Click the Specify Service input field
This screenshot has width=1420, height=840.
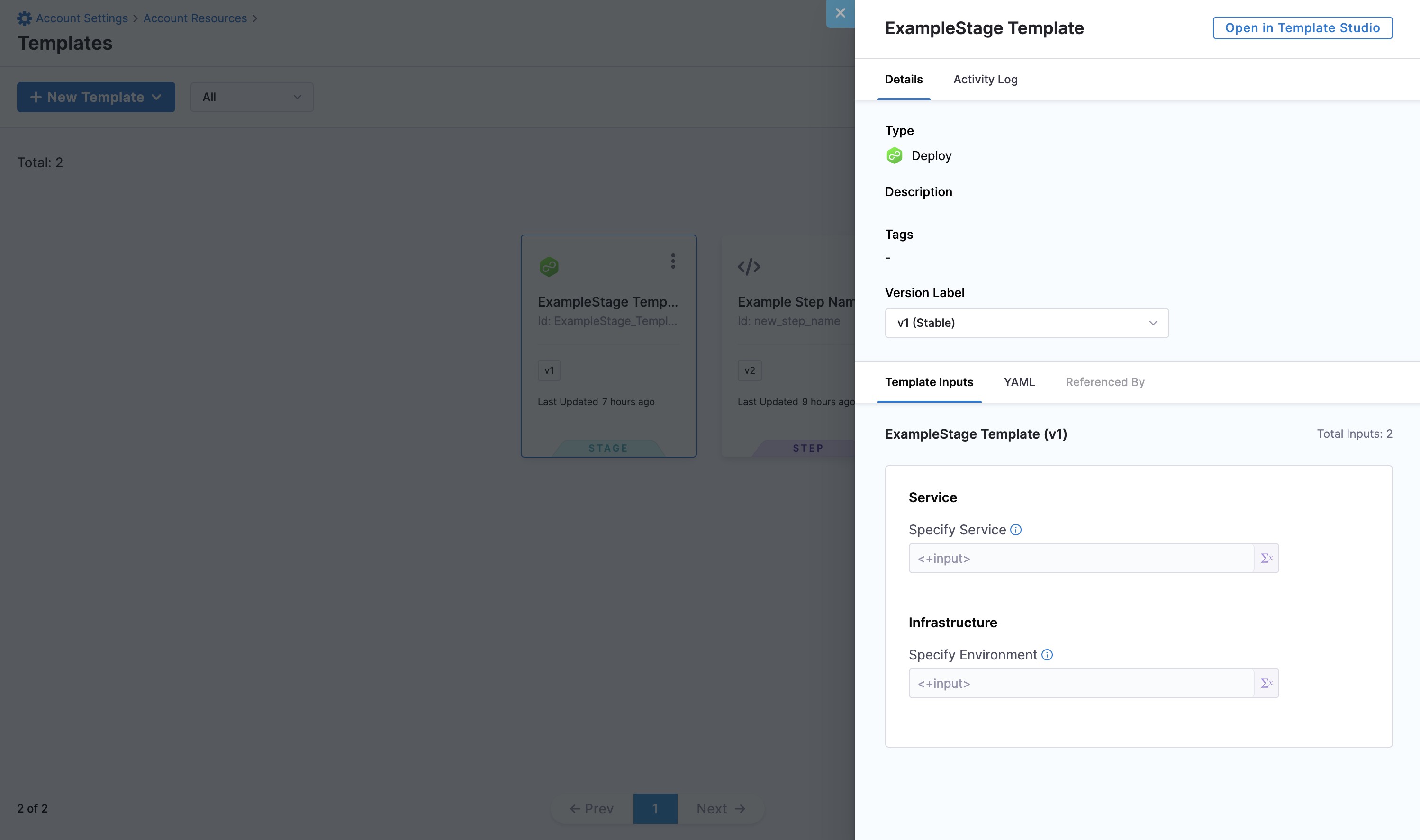click(x=1080, y=558)
